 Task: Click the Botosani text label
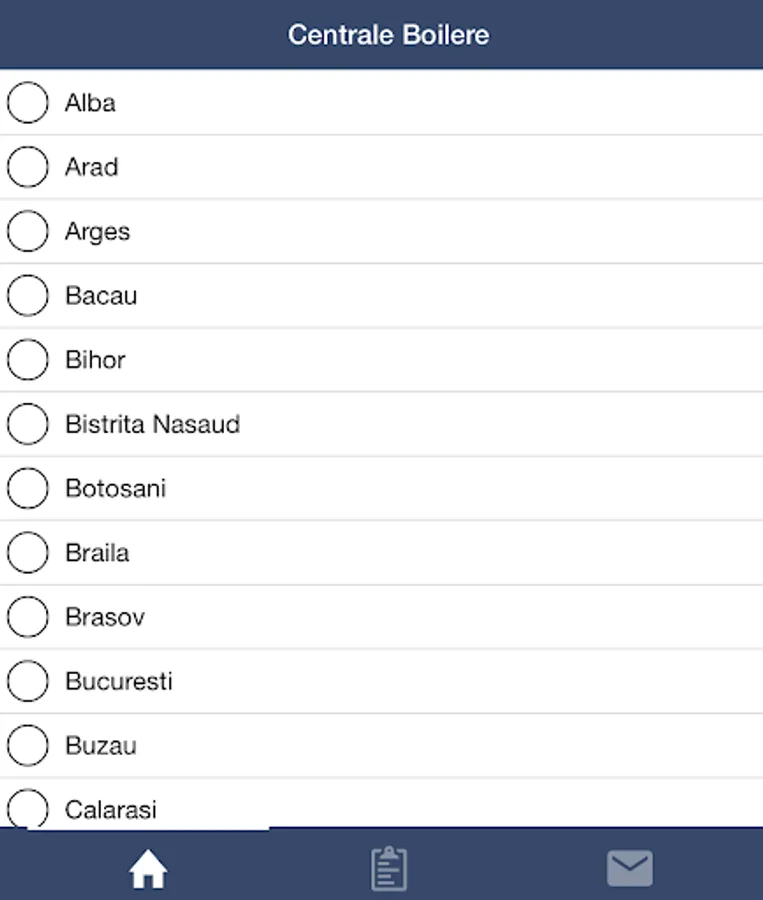[x=115, y=489]
